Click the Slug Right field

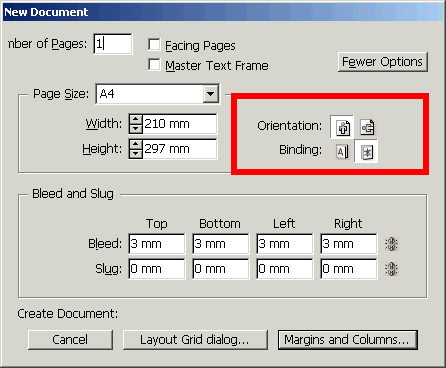coord(349,269)
